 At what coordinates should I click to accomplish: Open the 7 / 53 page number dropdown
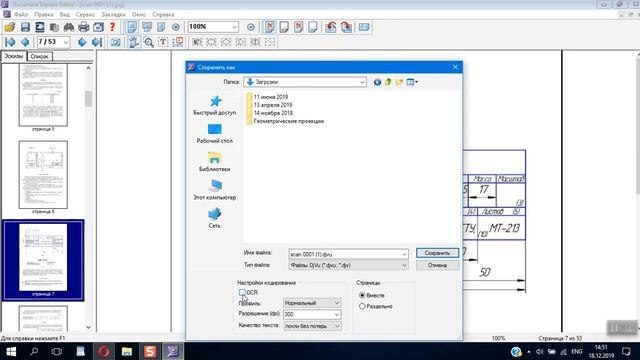(66, 42)
